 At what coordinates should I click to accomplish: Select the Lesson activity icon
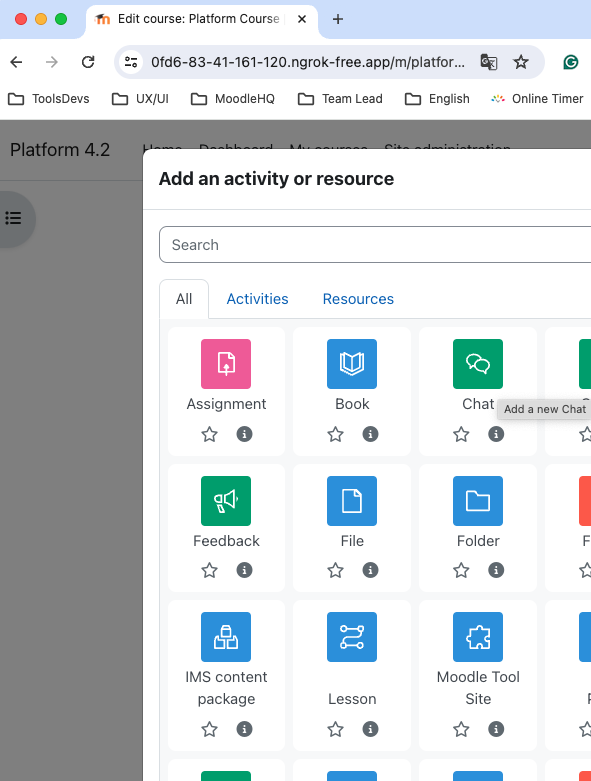click(352, 637)
